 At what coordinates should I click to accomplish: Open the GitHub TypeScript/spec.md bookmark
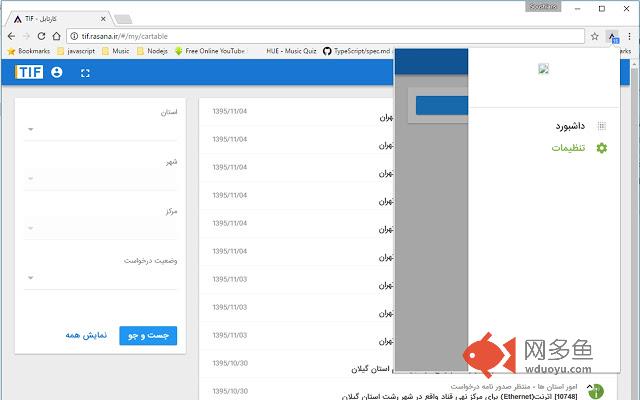click(357, 51)
